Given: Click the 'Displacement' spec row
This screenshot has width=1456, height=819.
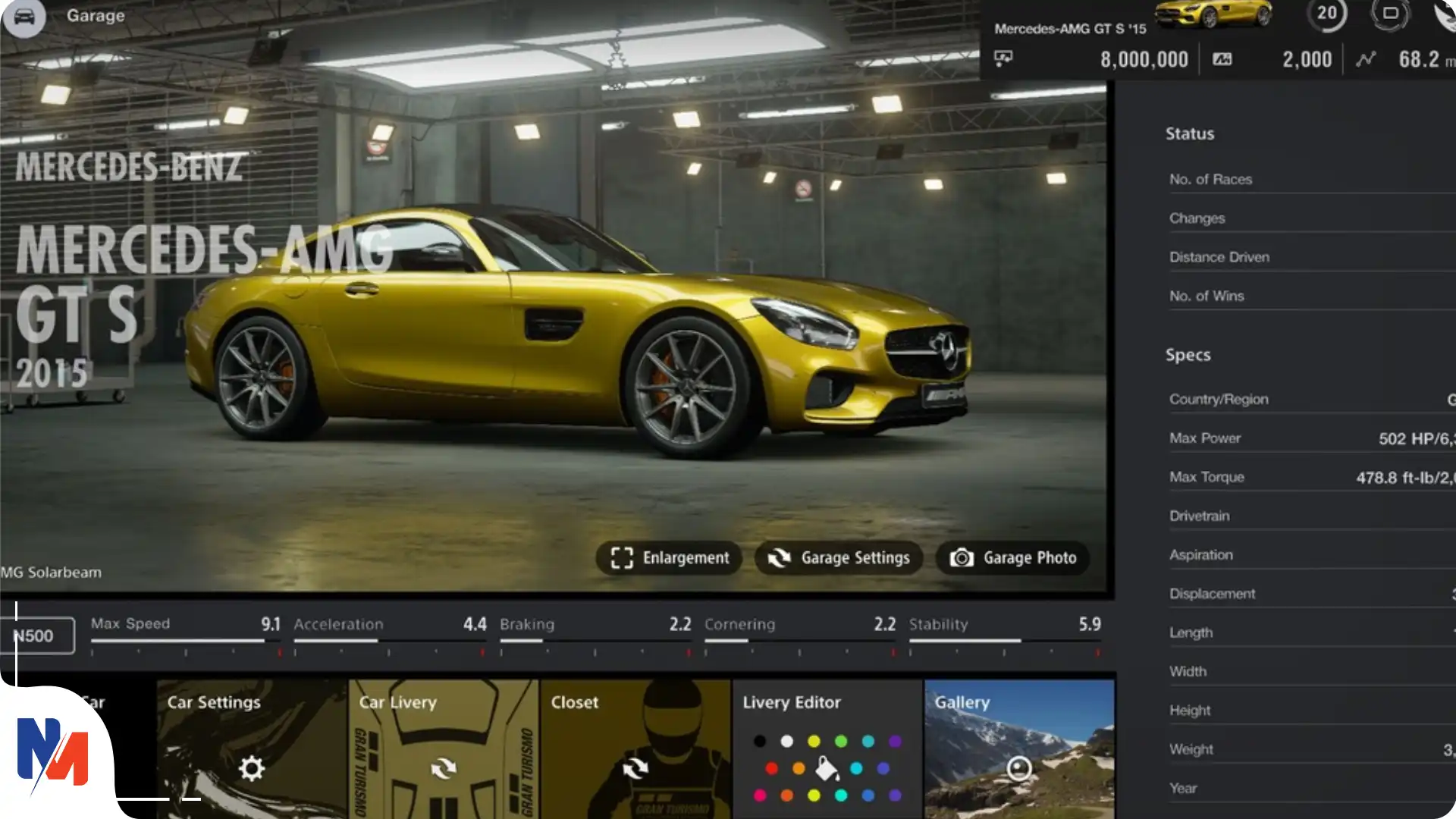Looking at the screenshot, I should tap(1312, 594).
